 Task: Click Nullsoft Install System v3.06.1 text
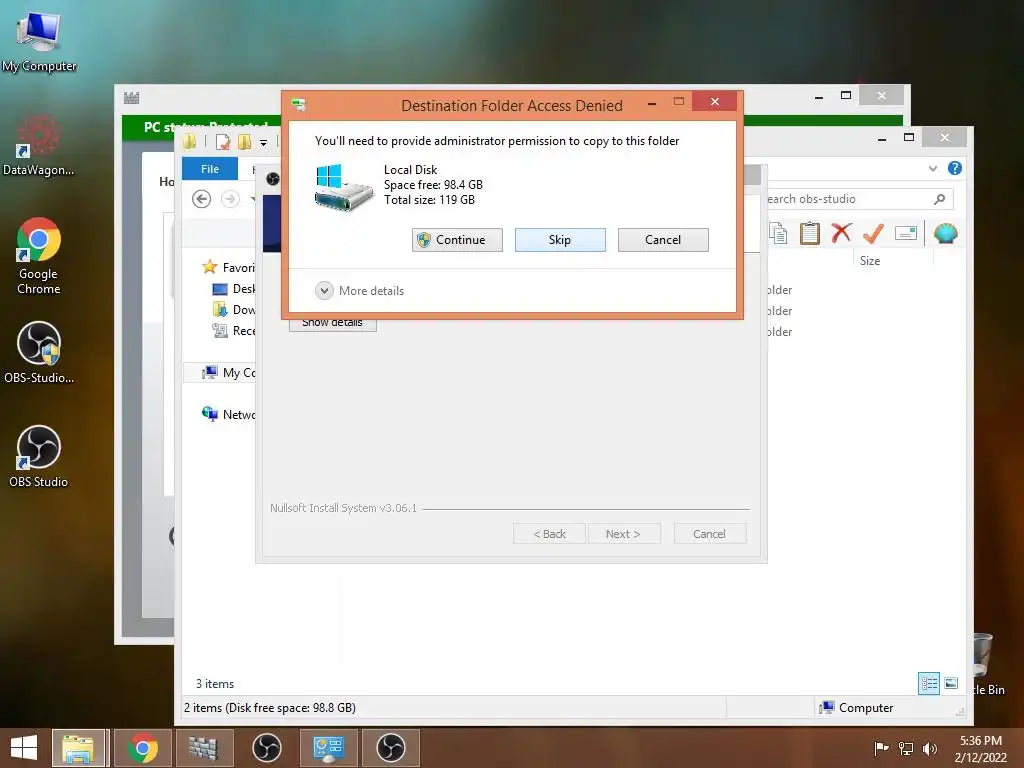[344, 507]
